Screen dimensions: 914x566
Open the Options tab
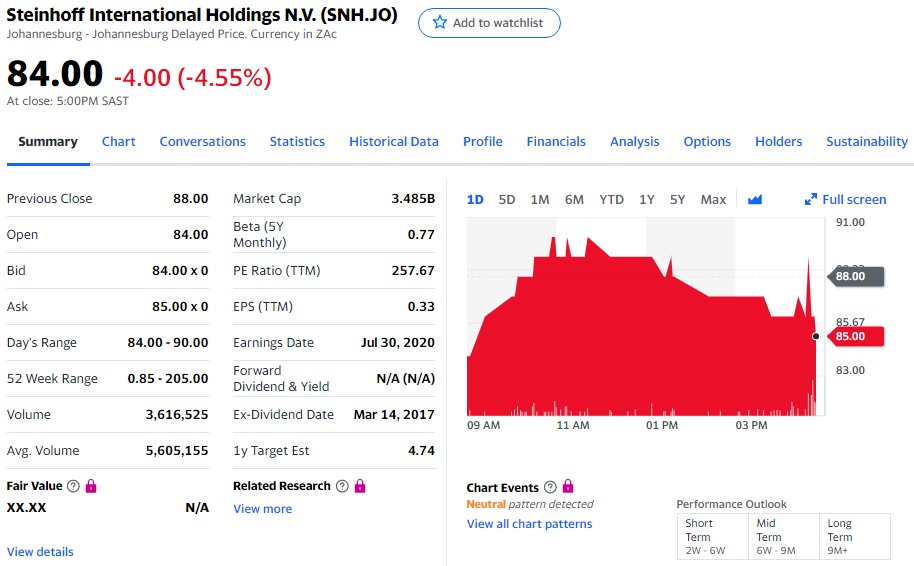pyautogui.click(x=707, y=142)
